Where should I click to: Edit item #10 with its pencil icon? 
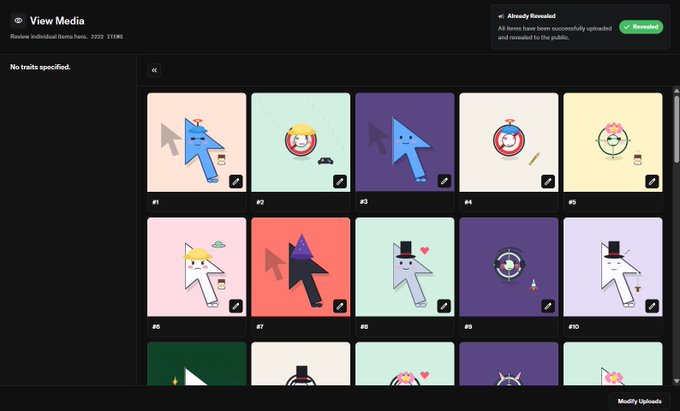click(x=652, y=306)
